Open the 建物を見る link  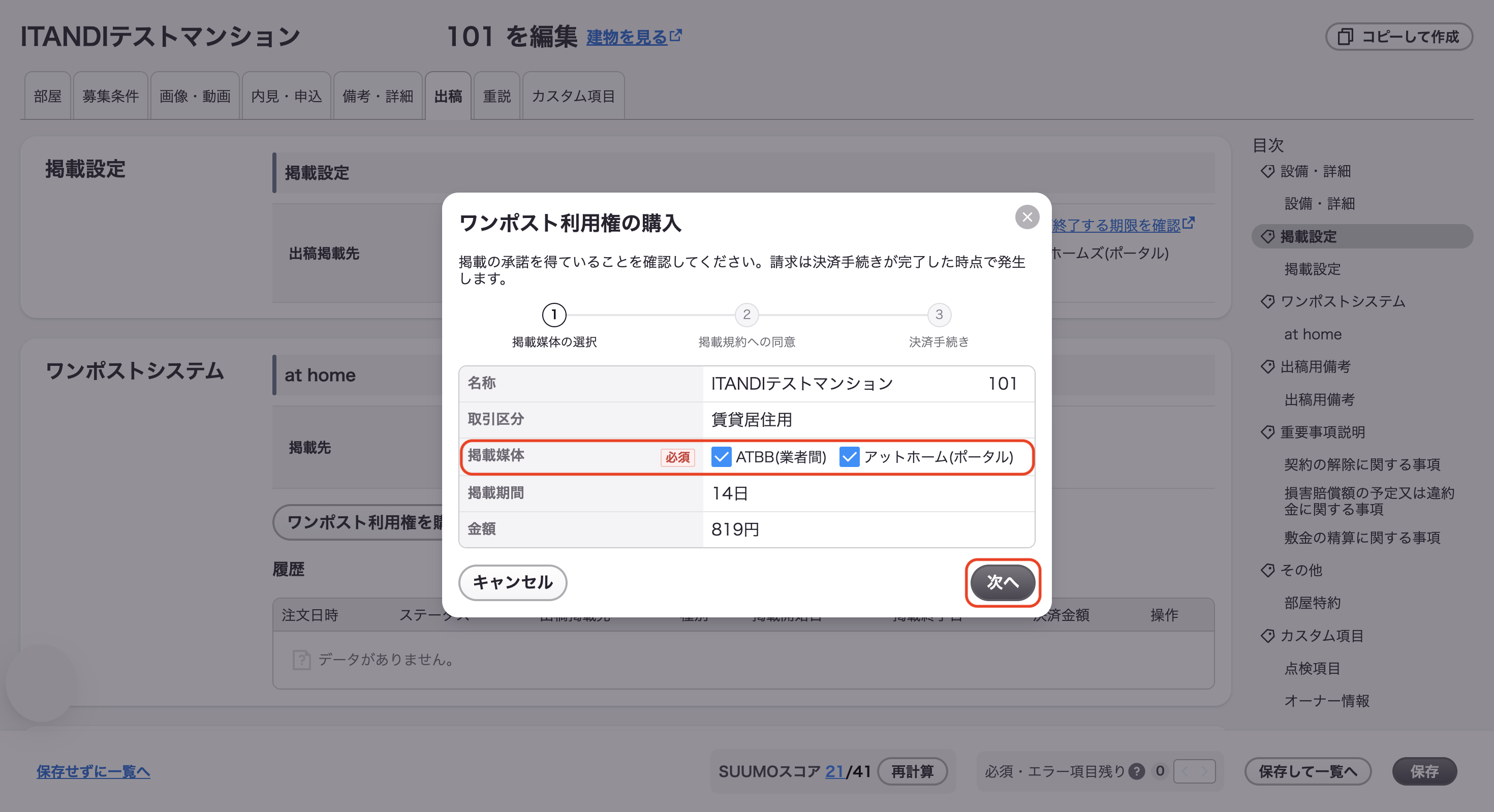pyautogui.click(x=633, y=37)
